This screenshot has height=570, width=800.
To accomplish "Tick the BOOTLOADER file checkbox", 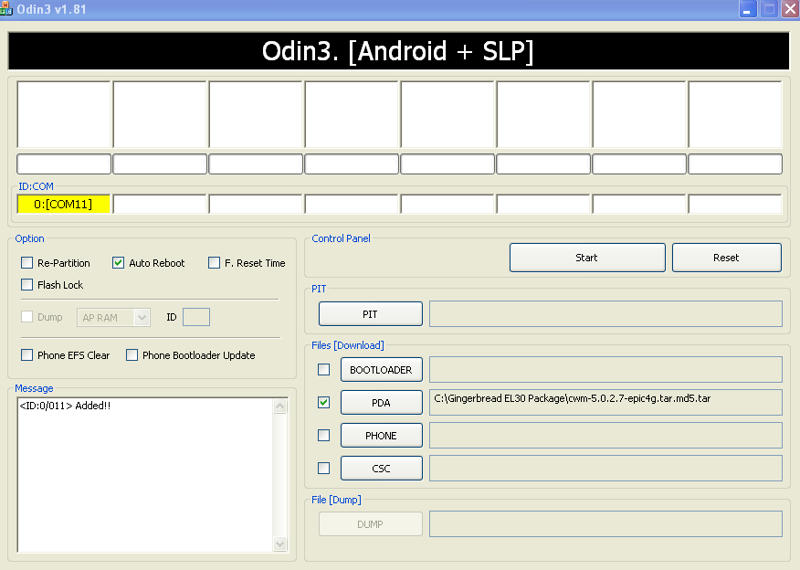I will tap(324, 369).
